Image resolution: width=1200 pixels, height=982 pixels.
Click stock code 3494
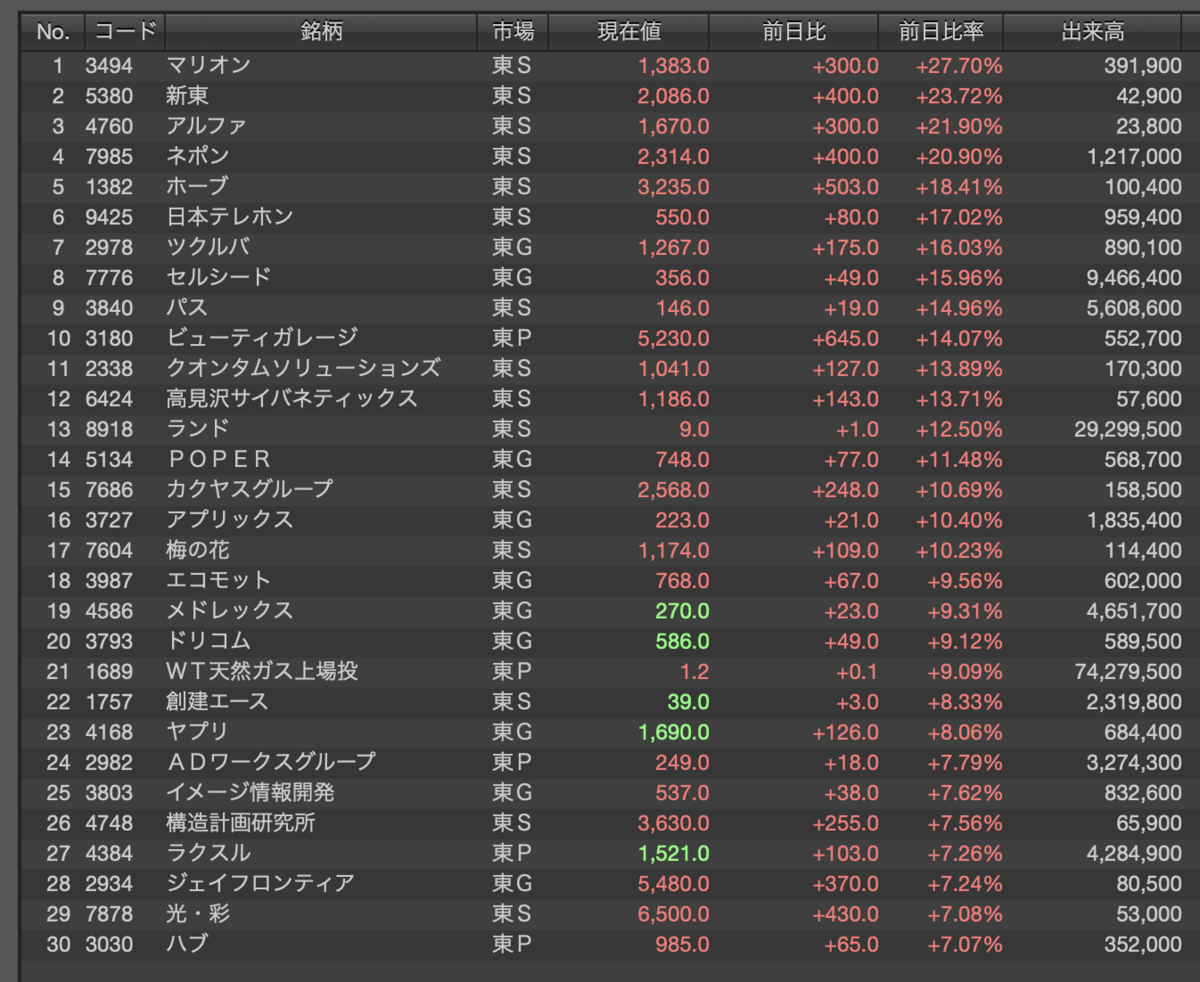109,66
